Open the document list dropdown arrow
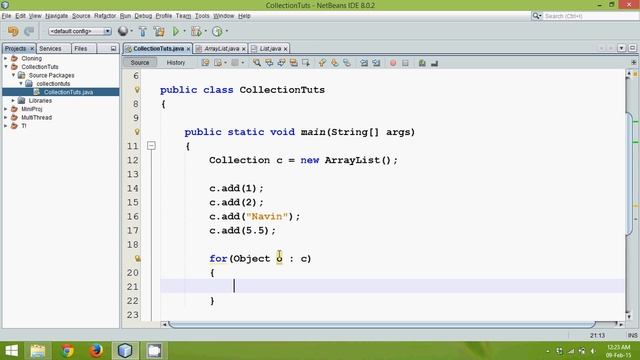 (621, 48)
